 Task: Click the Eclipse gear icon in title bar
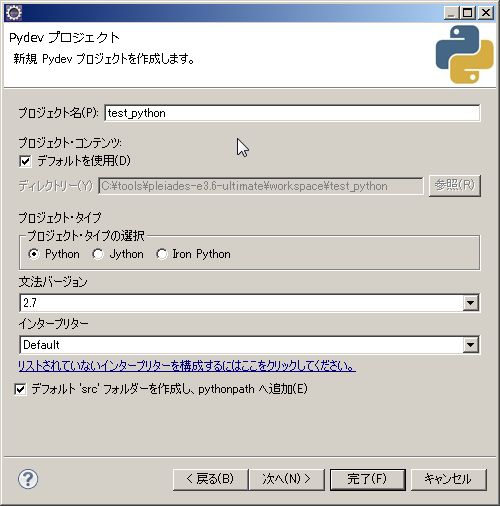coord(14,13)
